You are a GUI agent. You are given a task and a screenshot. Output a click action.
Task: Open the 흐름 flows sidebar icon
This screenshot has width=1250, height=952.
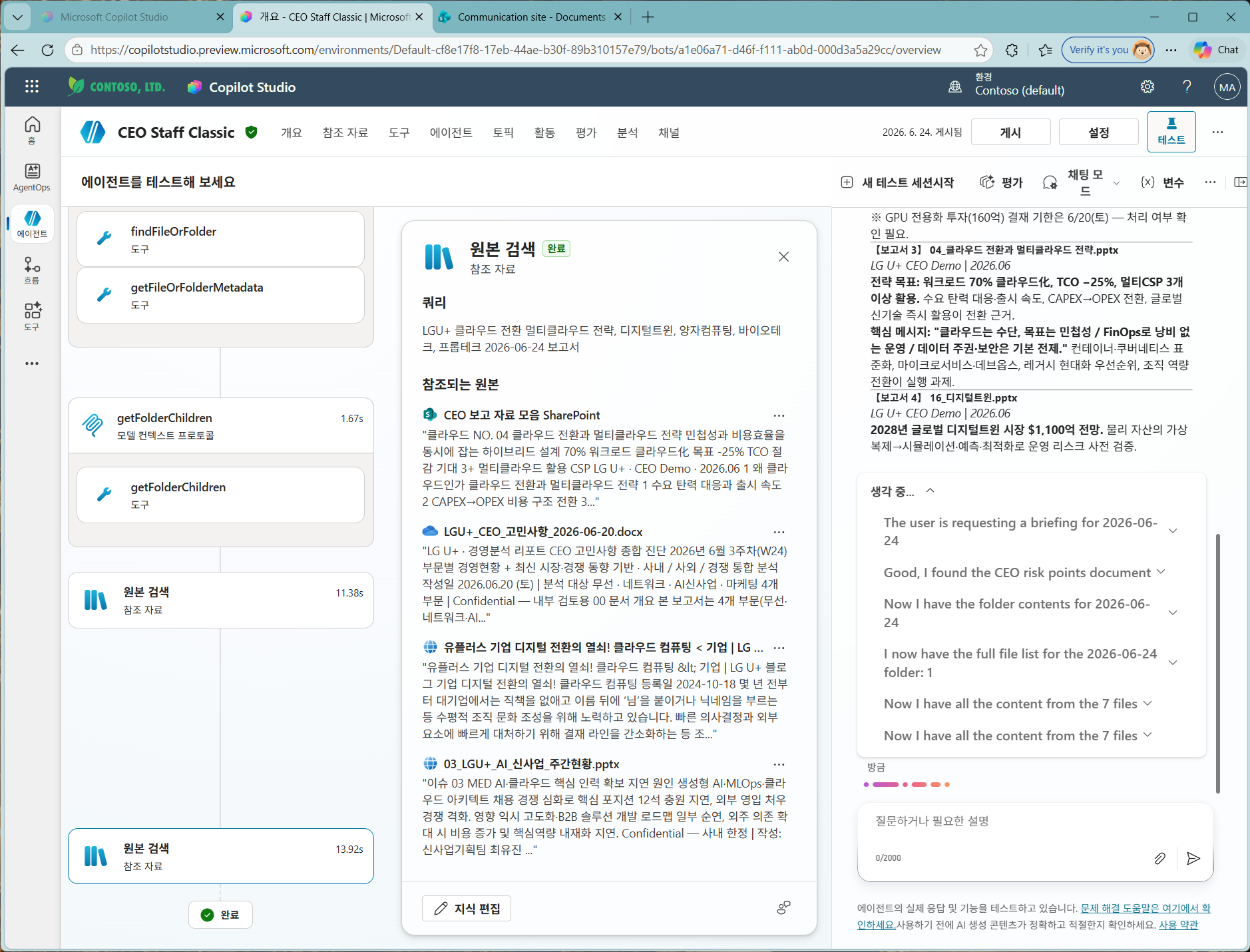click(32, 270)
